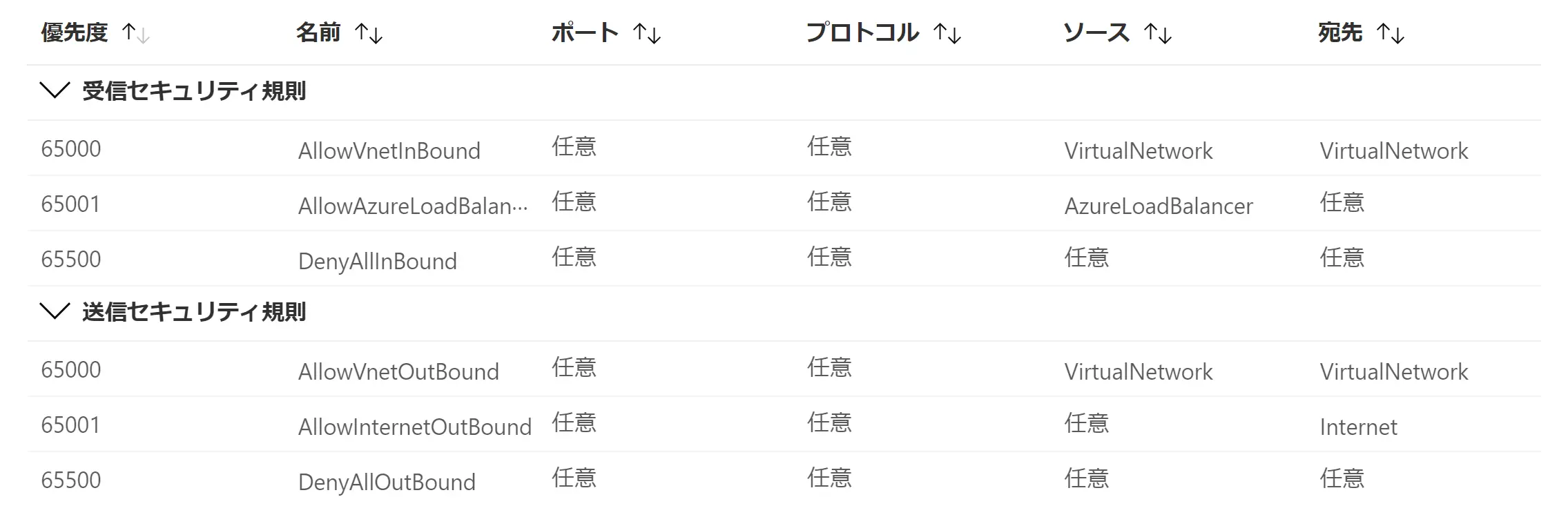Collapse the 受信セキュリティ規則 section chevron
The width and height of the screenshot is (1568, 506).
55,90
